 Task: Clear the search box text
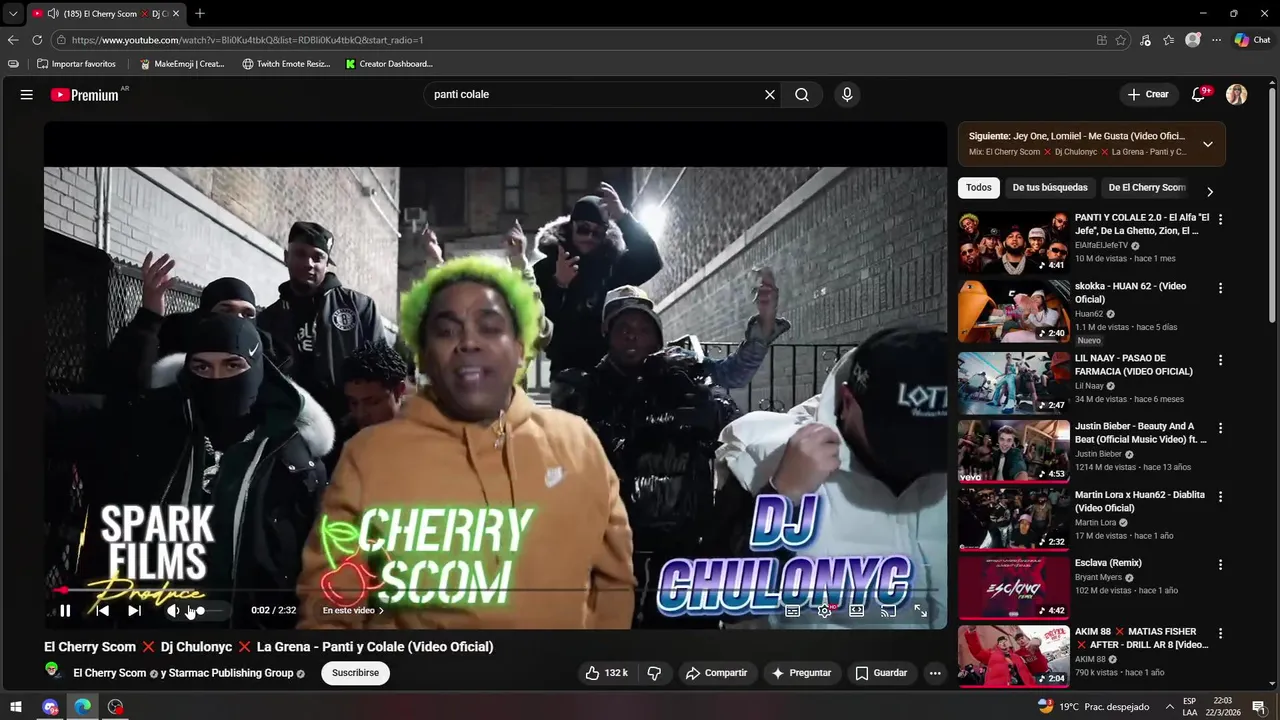point(770,94)
